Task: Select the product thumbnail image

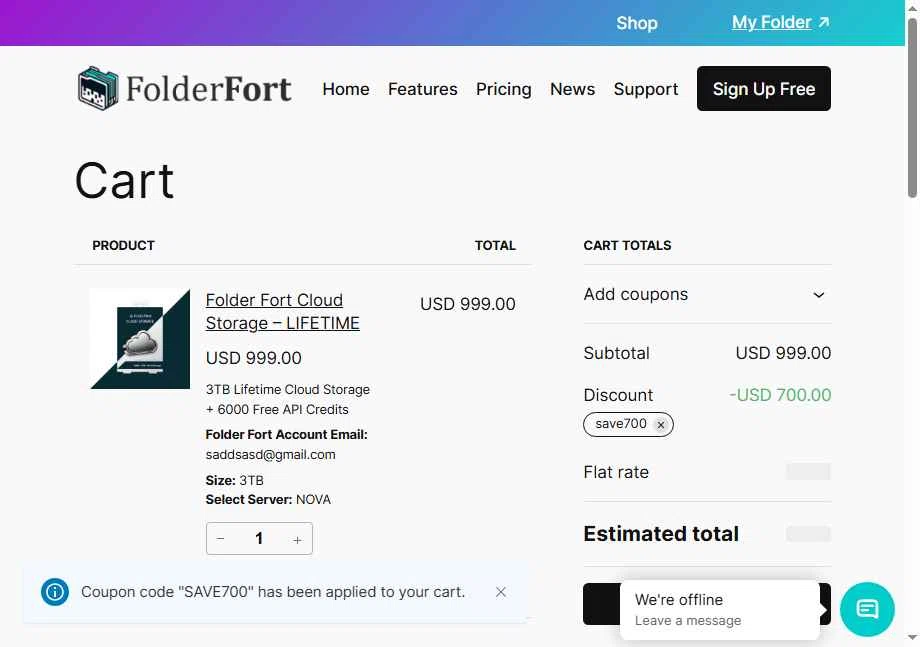Action: (x=140, y=338)
